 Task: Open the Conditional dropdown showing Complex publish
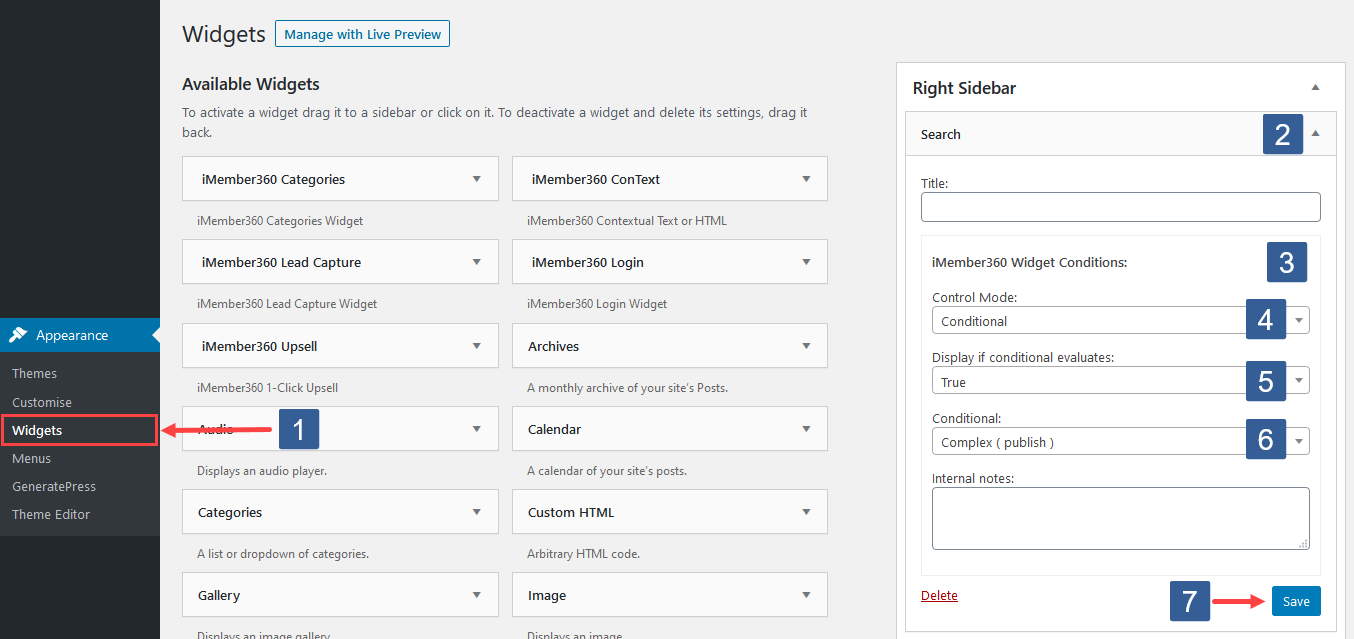(x=1298, y=440)
